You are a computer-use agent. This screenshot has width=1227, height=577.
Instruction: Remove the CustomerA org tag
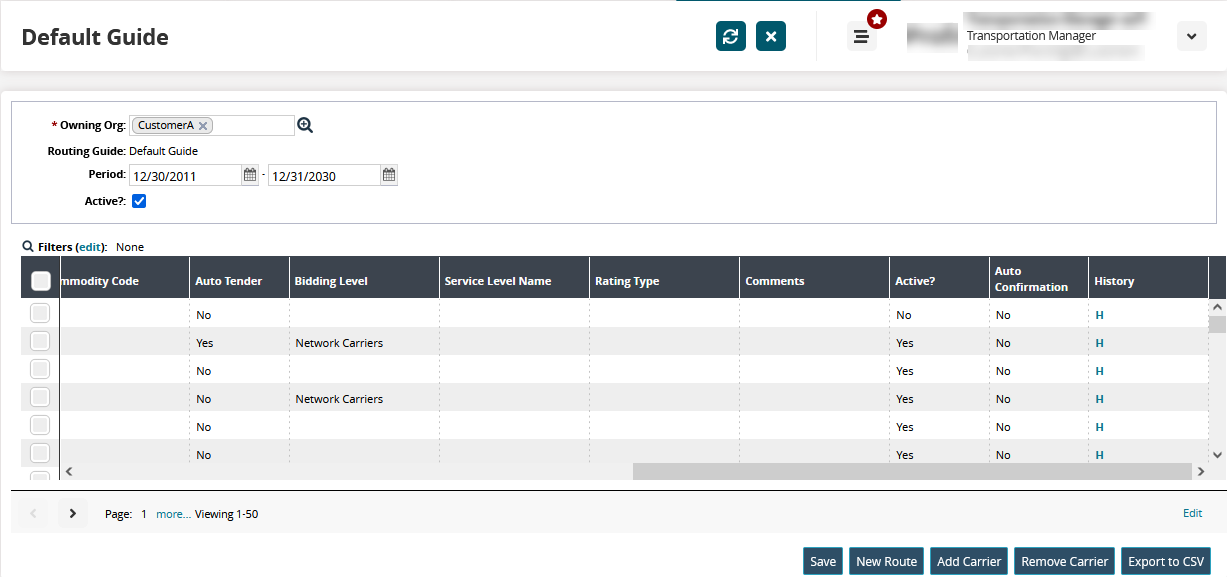point(203,126)
